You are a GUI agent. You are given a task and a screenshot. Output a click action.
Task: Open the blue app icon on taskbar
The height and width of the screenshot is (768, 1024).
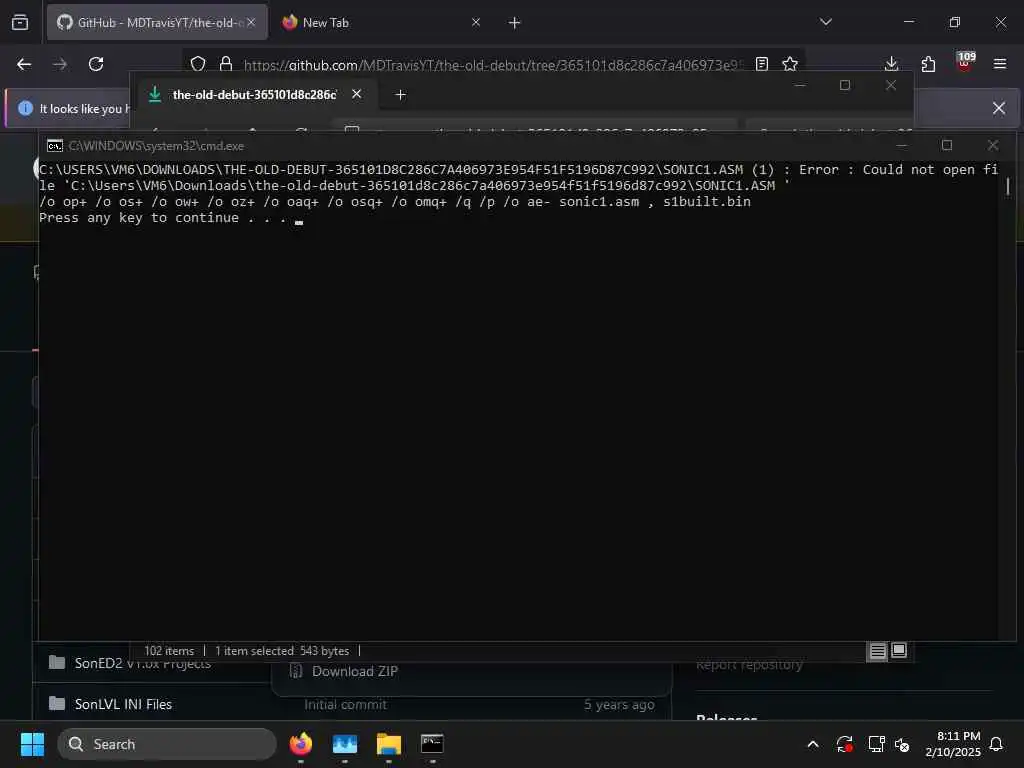pyautogui.click(x=345, y=744)
